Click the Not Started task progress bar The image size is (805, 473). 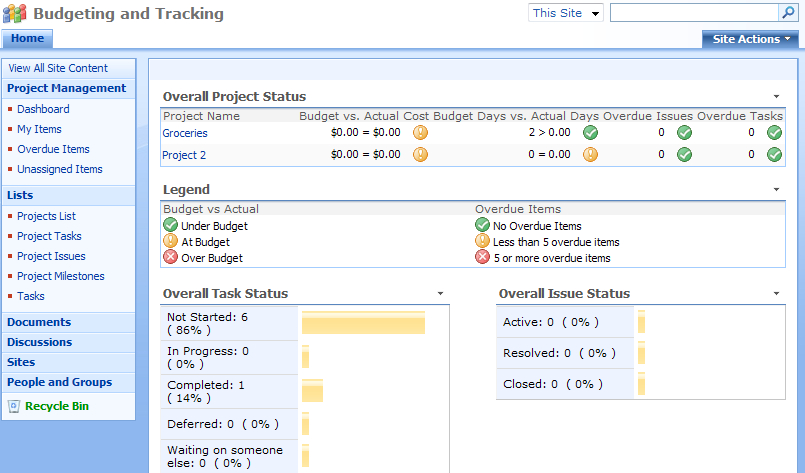[363, 321]
